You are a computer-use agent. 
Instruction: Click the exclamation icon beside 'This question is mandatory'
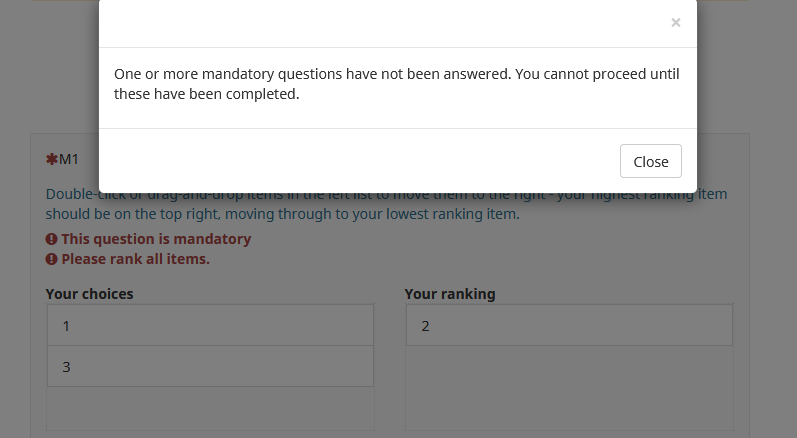click(x=51, y=240)
